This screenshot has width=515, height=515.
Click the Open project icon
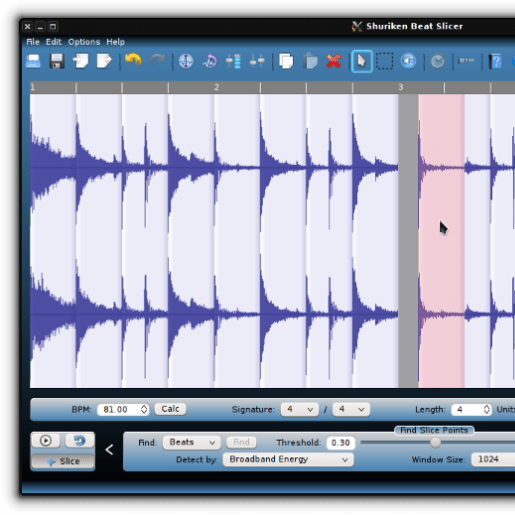pos(33,61)
